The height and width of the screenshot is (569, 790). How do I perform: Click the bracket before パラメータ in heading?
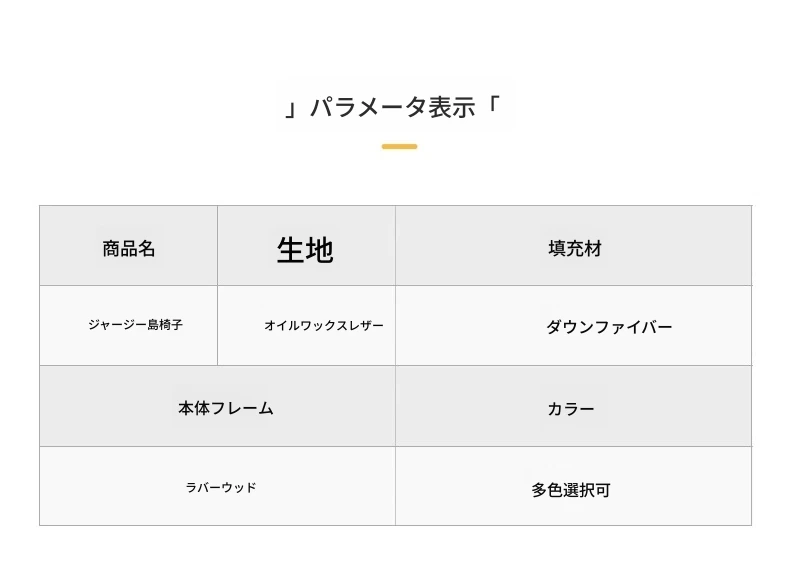[x=291, y=109]
